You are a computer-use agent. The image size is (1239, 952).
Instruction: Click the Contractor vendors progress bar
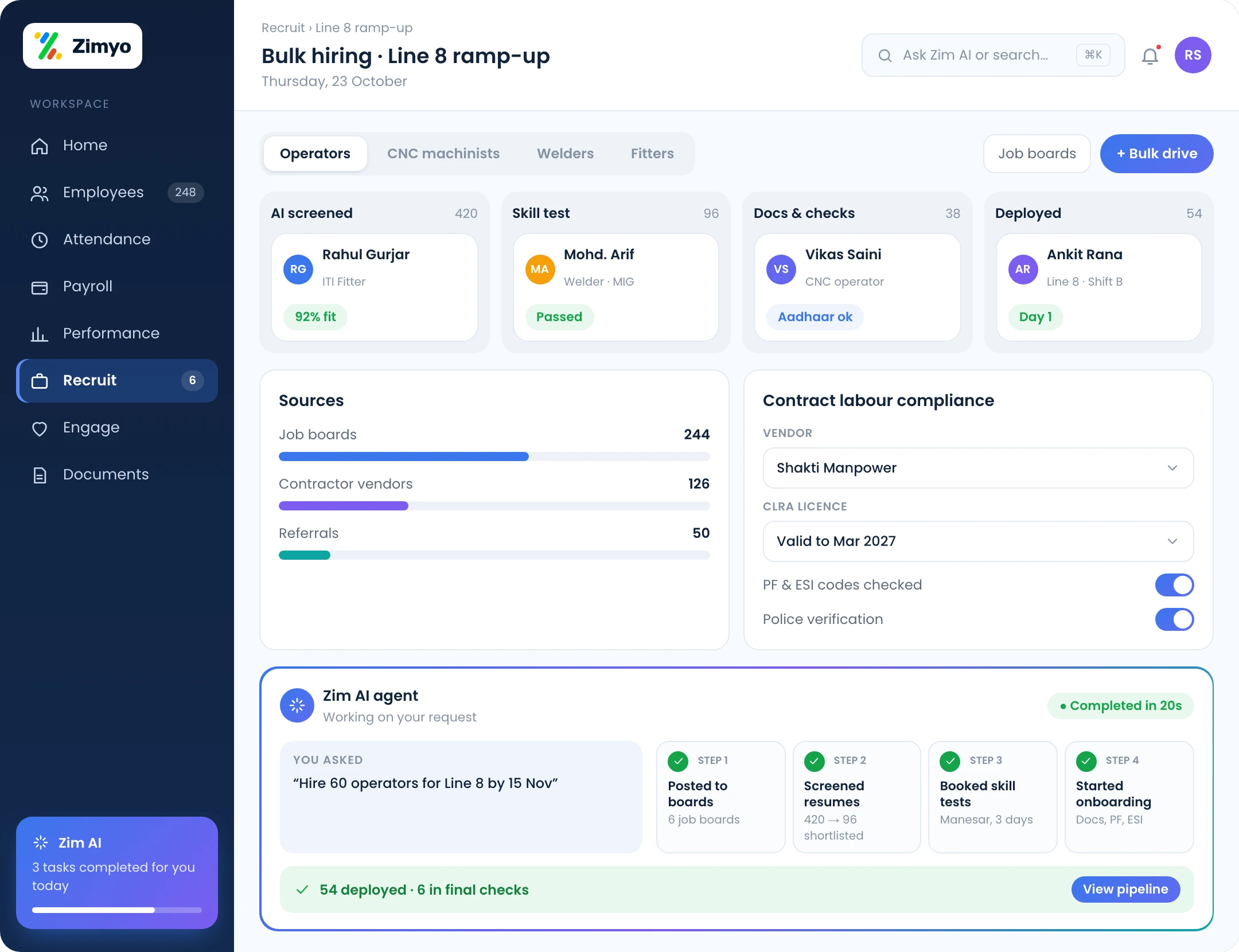click(x=494, y=506)
